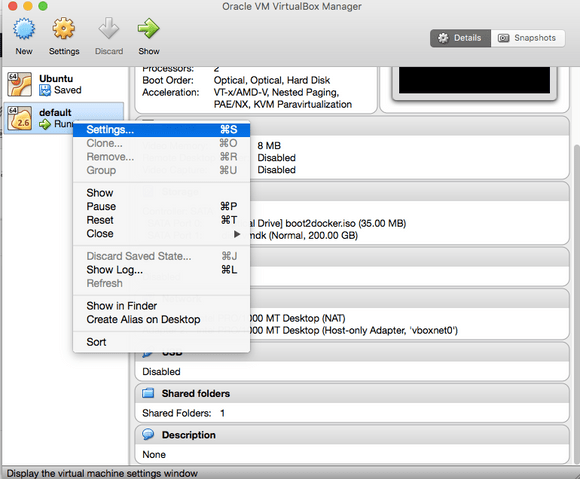
Task: Click the Group menu entry
Action: point(161,171)
